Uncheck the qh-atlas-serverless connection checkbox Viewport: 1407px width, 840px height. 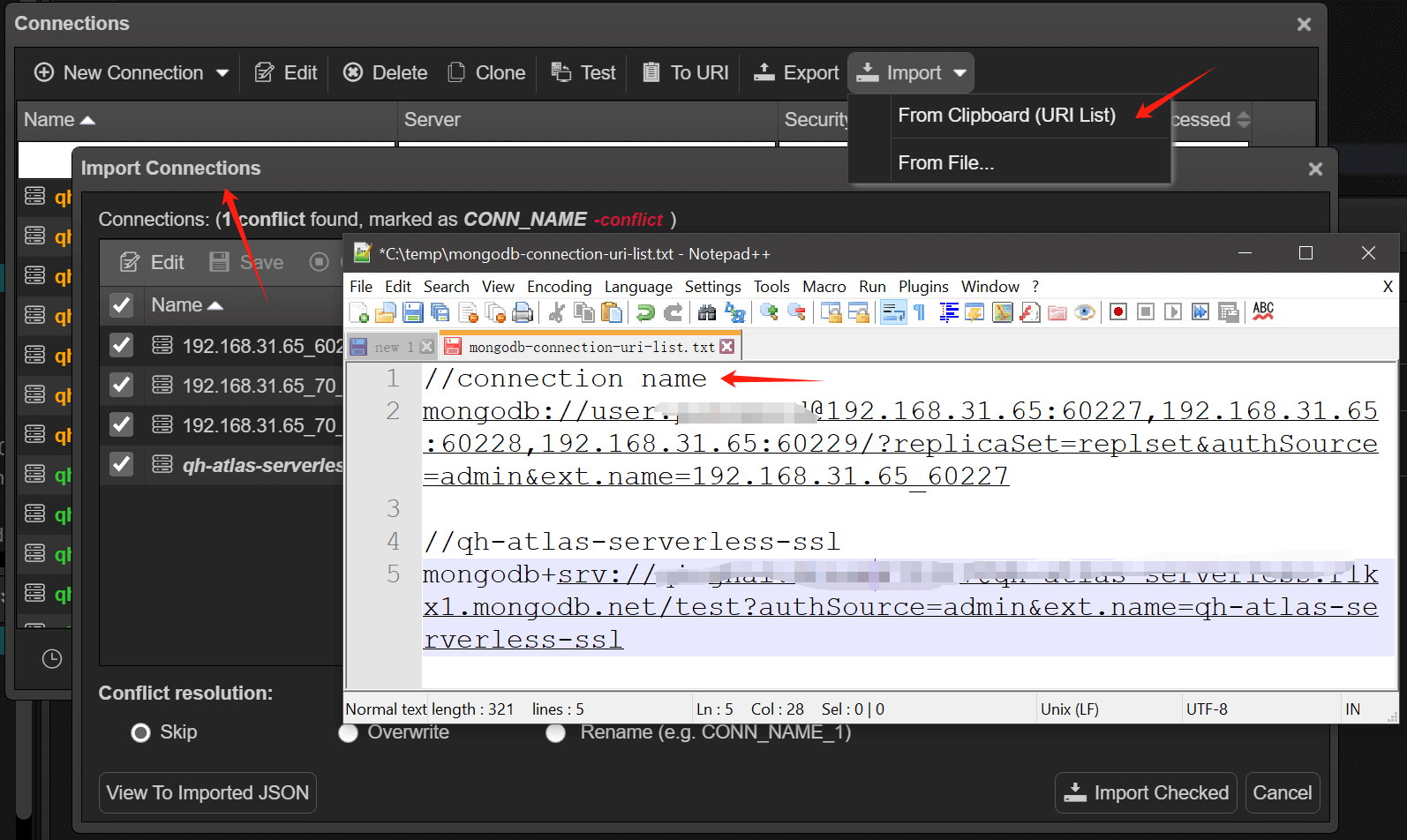[x=121, y=464]
